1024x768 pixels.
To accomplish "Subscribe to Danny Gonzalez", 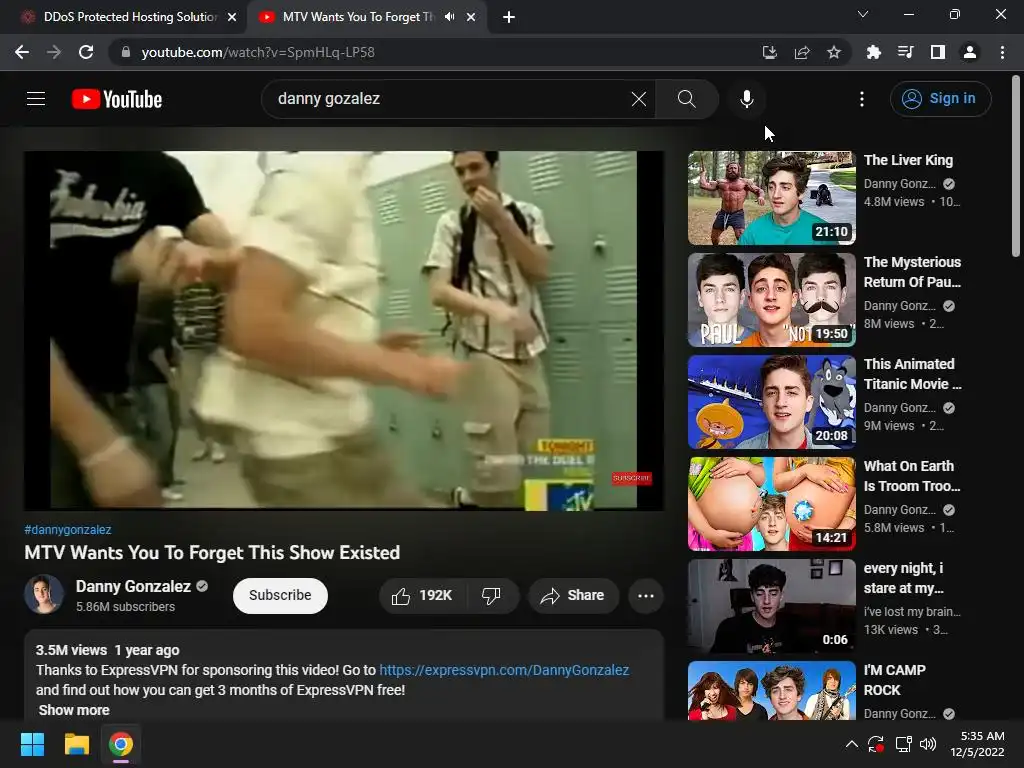I will tap(280, 596).
